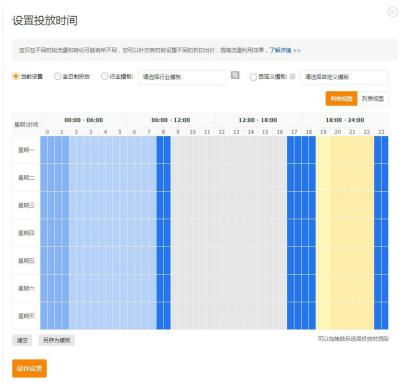Open the 了解详情 link

click(x=285, y=50)
